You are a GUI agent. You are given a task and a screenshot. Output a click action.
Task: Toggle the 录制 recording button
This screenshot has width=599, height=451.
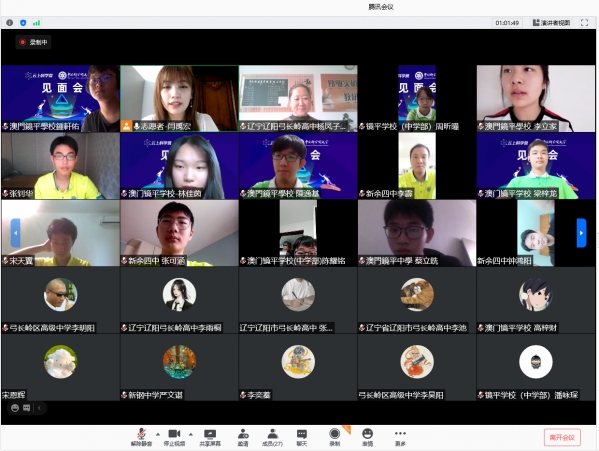click(335, 437)
